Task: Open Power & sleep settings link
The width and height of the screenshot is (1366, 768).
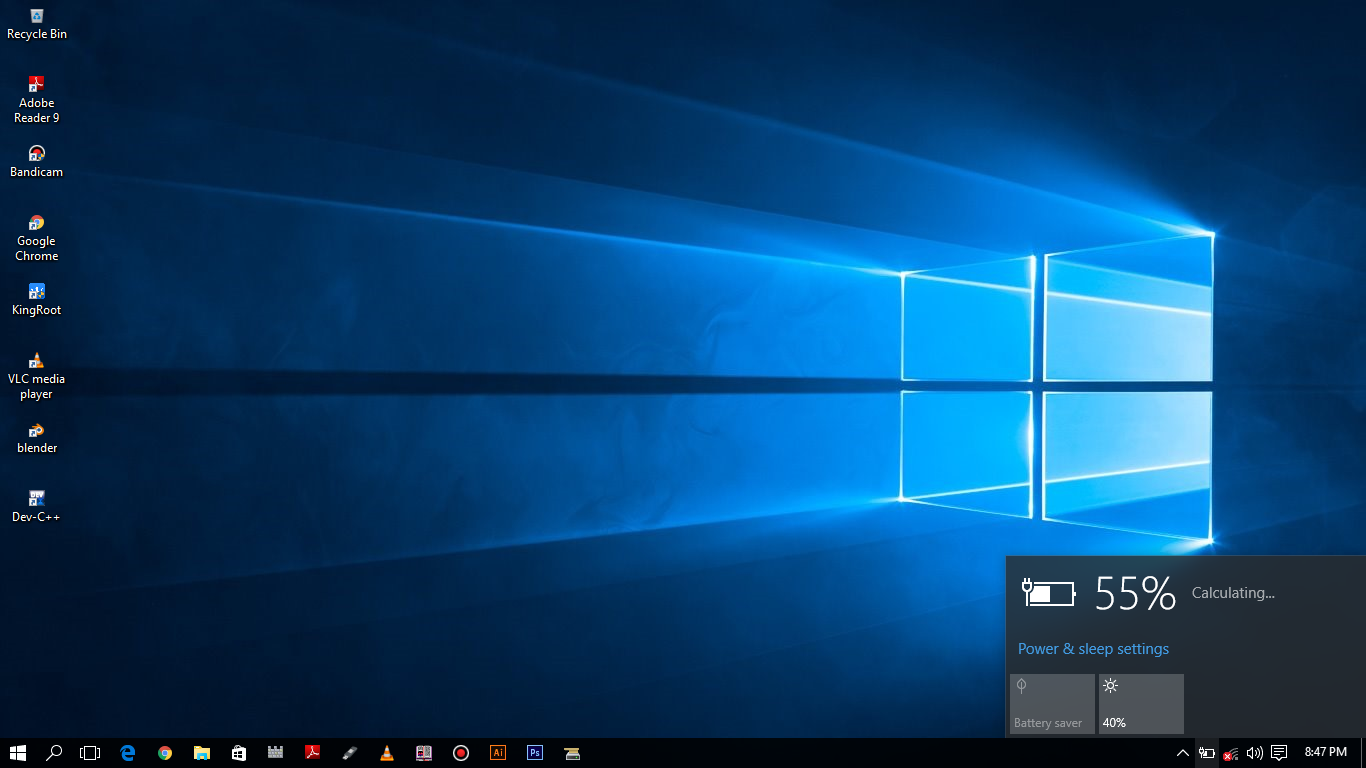Action: click(x=1093, y=649)
